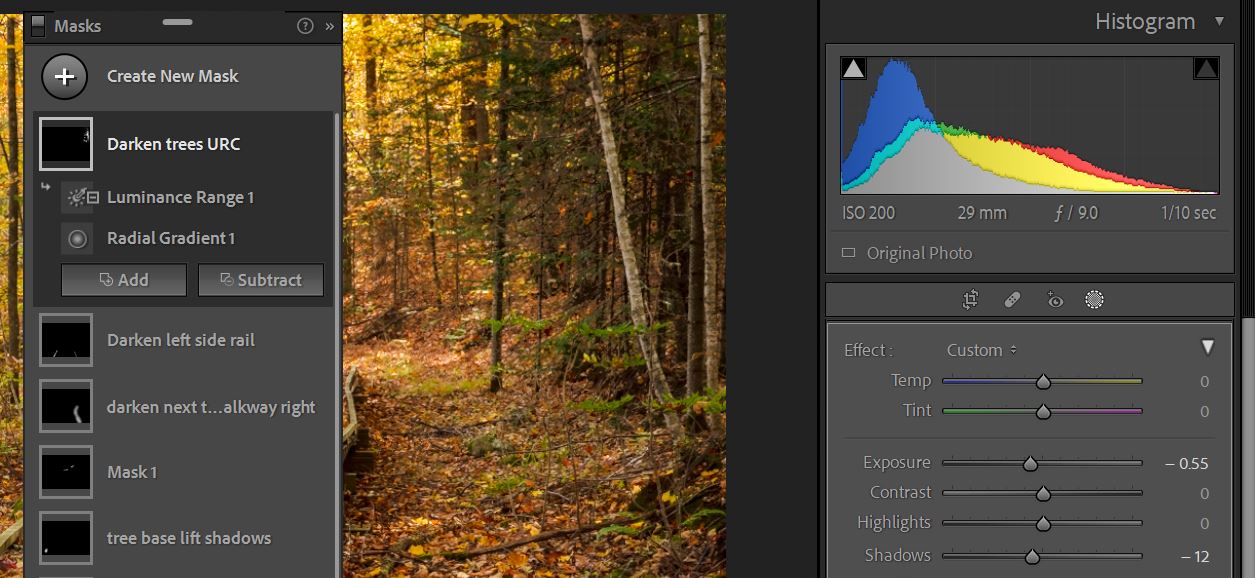Image resolution: width=1255 pixels, height=578 pixels.
Task: Toggle shadow clipping indicator in histogram
Action: 853,68
